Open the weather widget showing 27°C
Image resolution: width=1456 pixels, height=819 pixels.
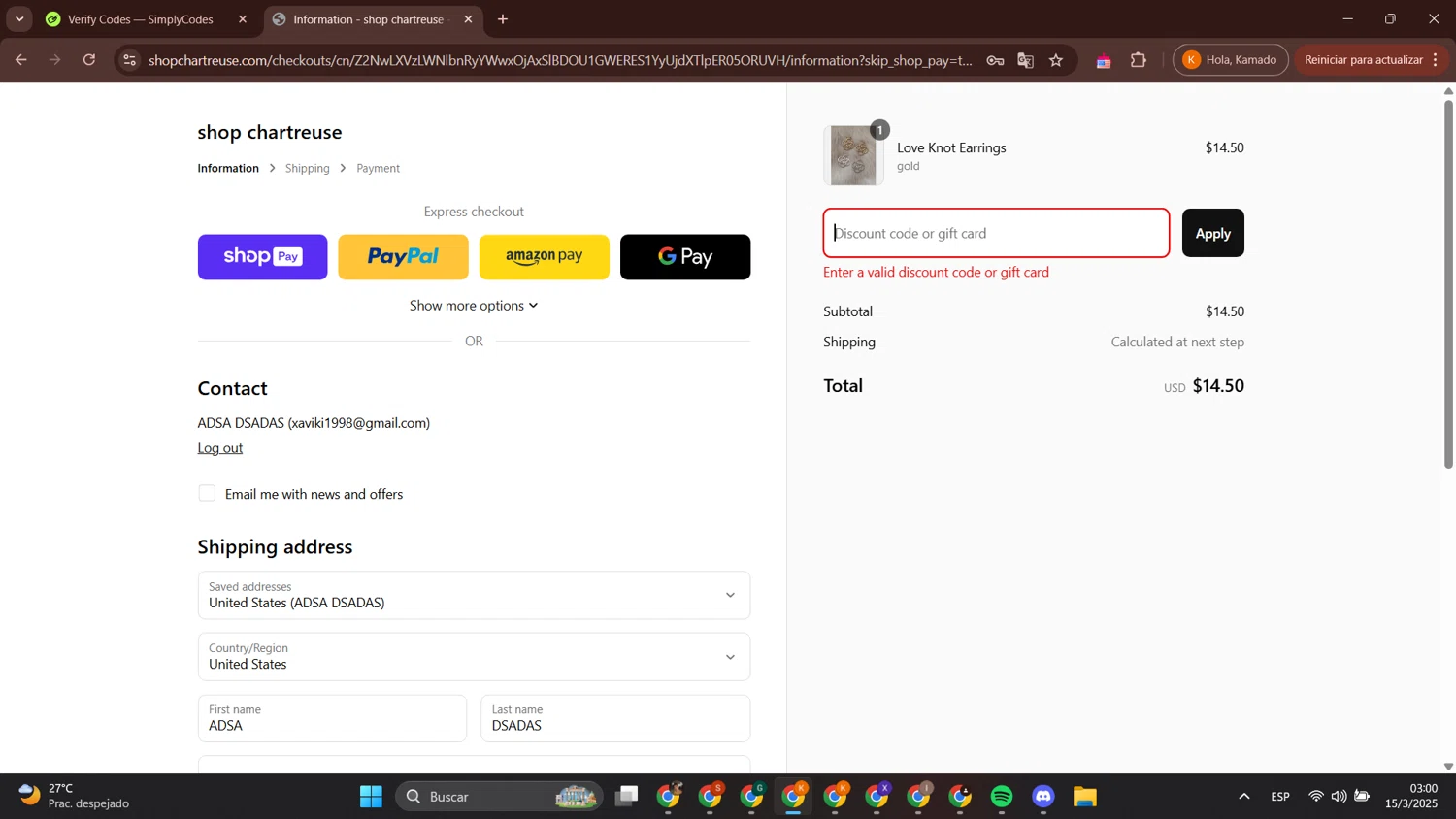[x=74, y=796]
